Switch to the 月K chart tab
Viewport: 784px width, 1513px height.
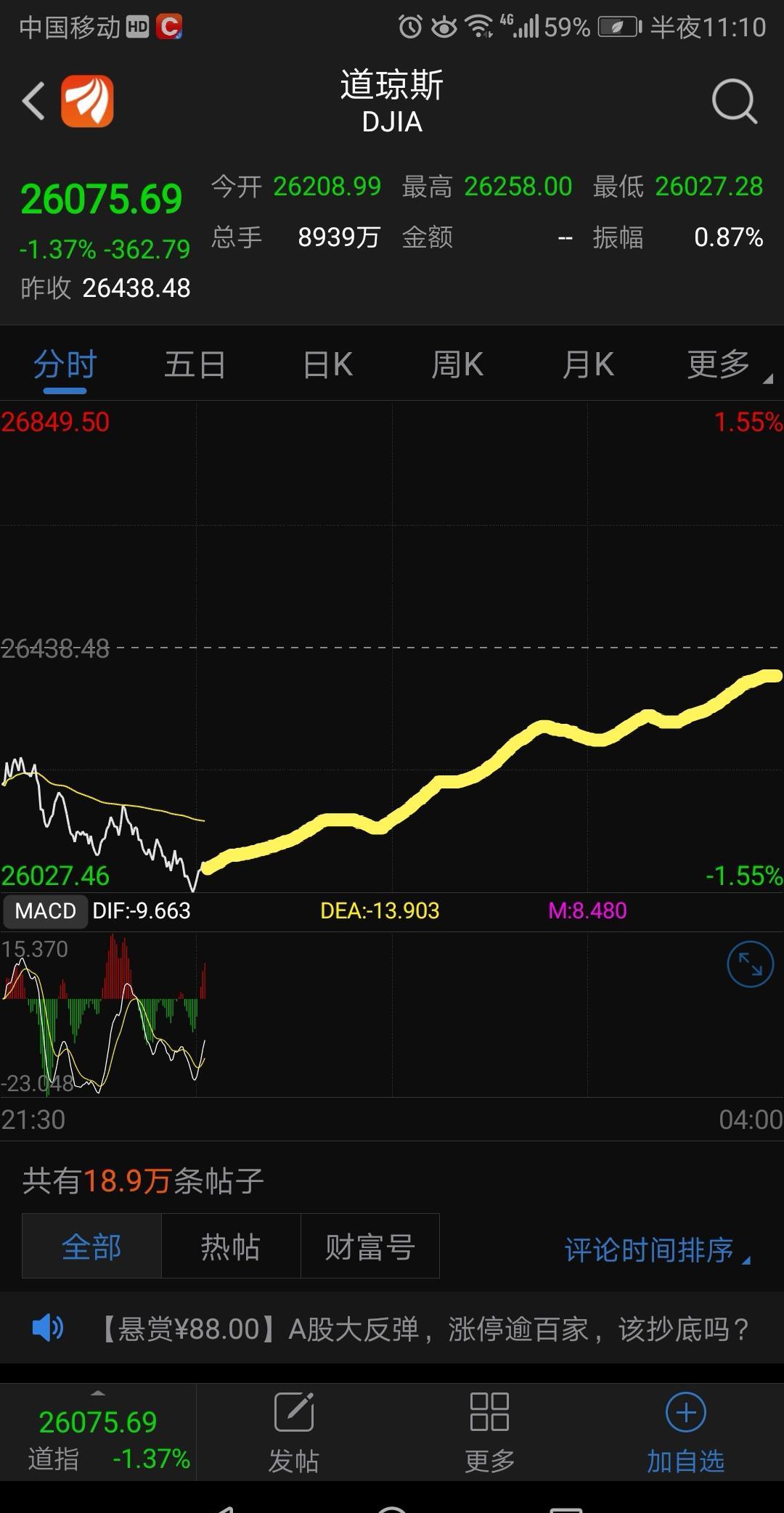point(589,364)
